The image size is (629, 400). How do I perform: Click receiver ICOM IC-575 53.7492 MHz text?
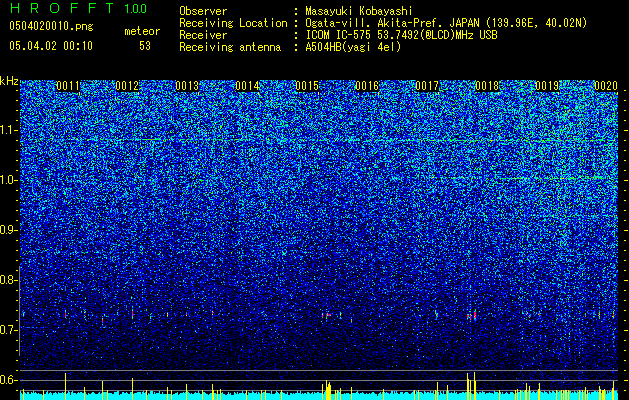click(401, 35)
